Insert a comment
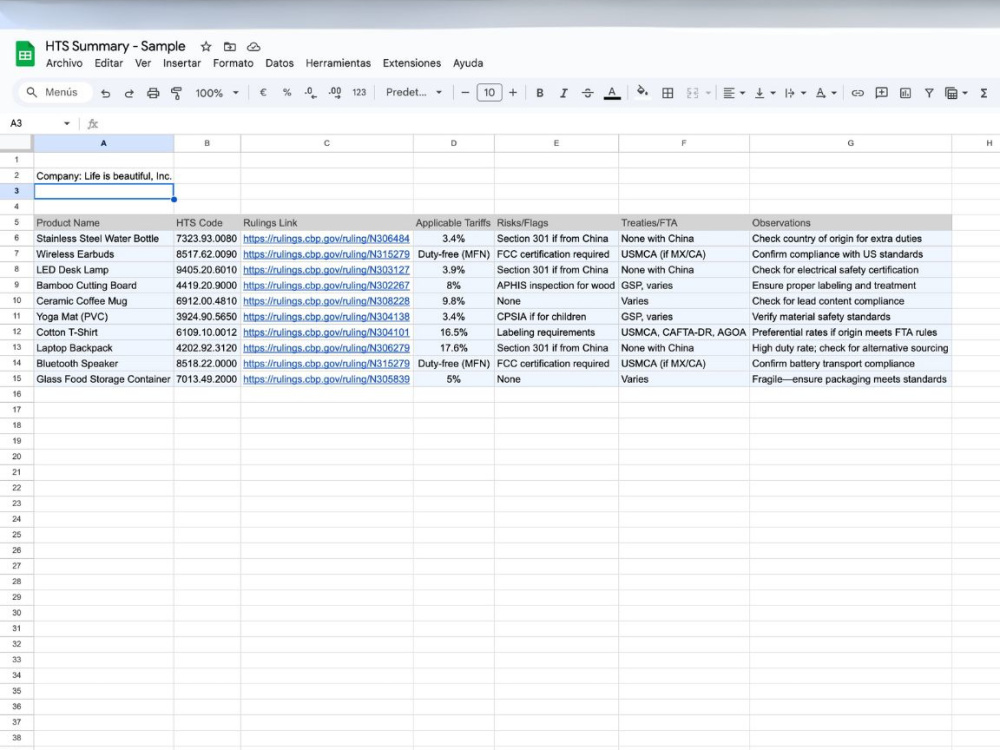The image size is (1000, 750). point(881,93)
